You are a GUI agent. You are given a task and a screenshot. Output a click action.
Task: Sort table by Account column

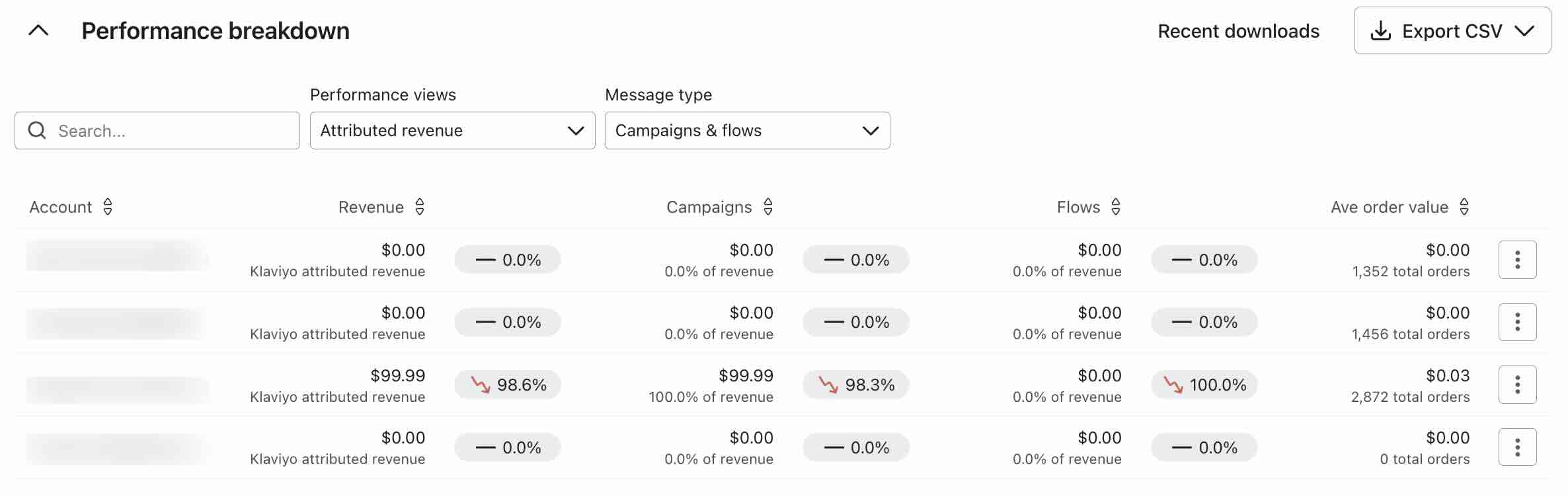[x=108, y=207]
